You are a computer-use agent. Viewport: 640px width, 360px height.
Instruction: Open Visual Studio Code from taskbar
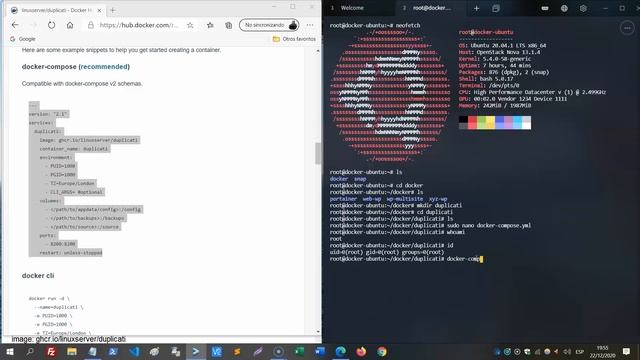point(134,351)
